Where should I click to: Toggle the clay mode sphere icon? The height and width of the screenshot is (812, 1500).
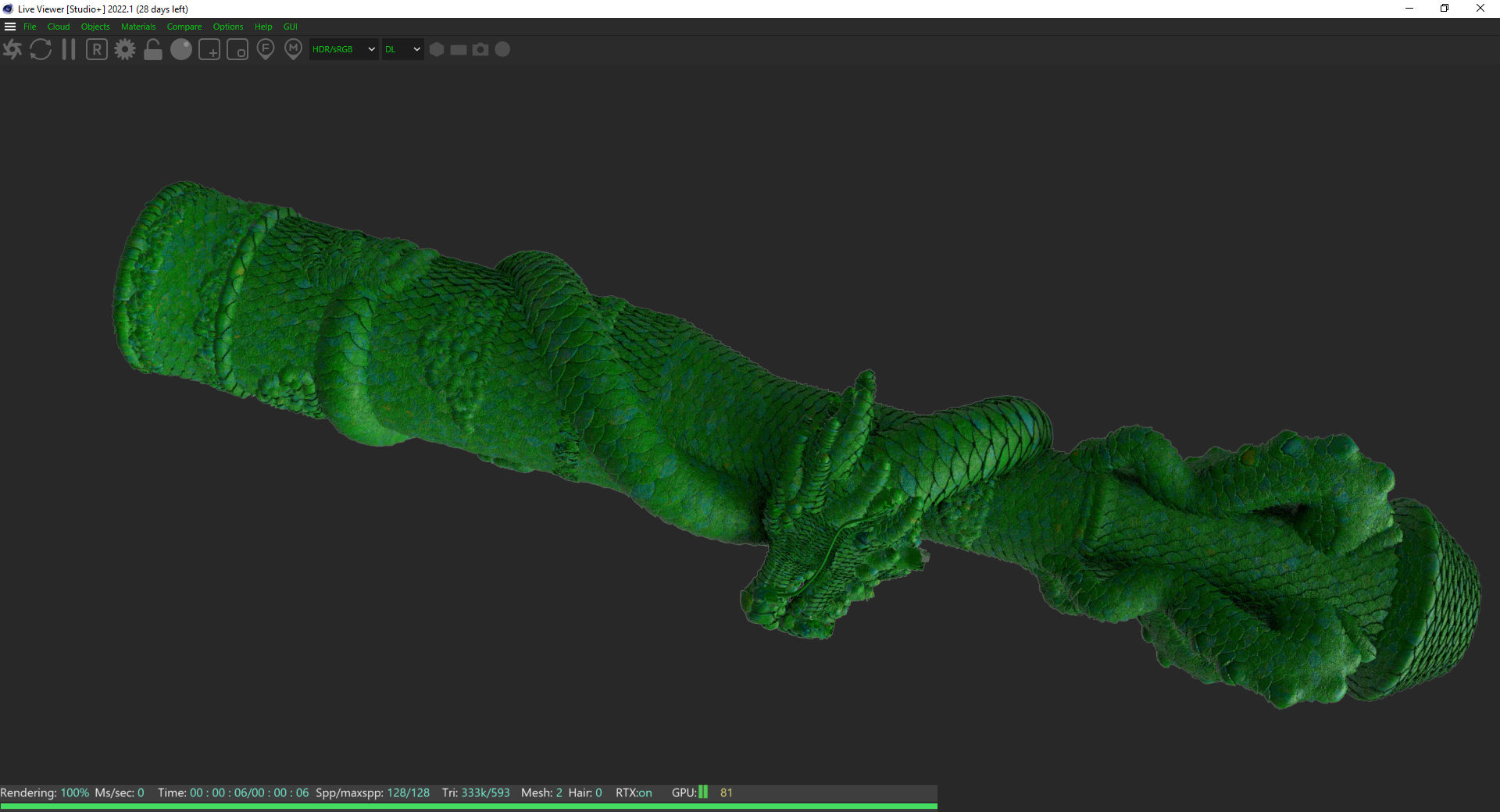(x=181, y=50)
